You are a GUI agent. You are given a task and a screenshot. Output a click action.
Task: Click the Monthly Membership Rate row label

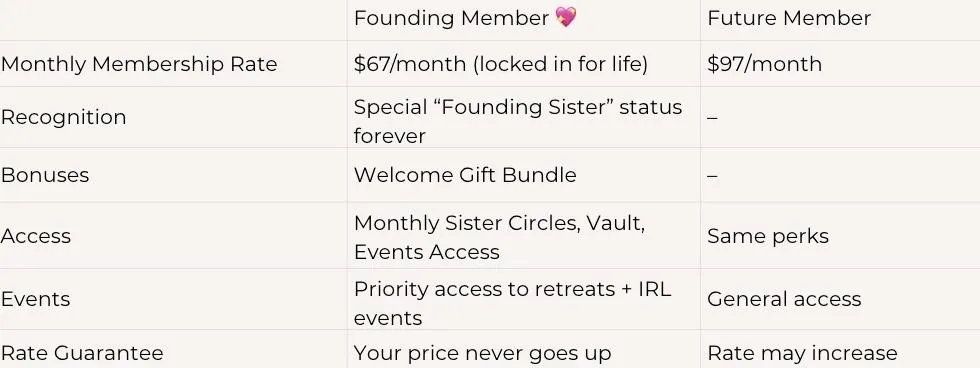pyautogui.click(x=139, y=64)
